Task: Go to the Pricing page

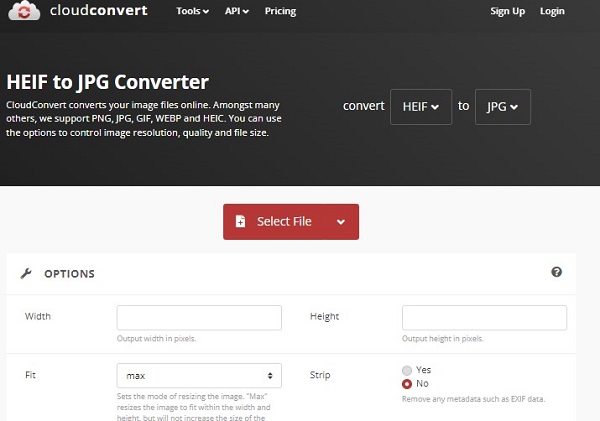Action: [x=280, y=11]
